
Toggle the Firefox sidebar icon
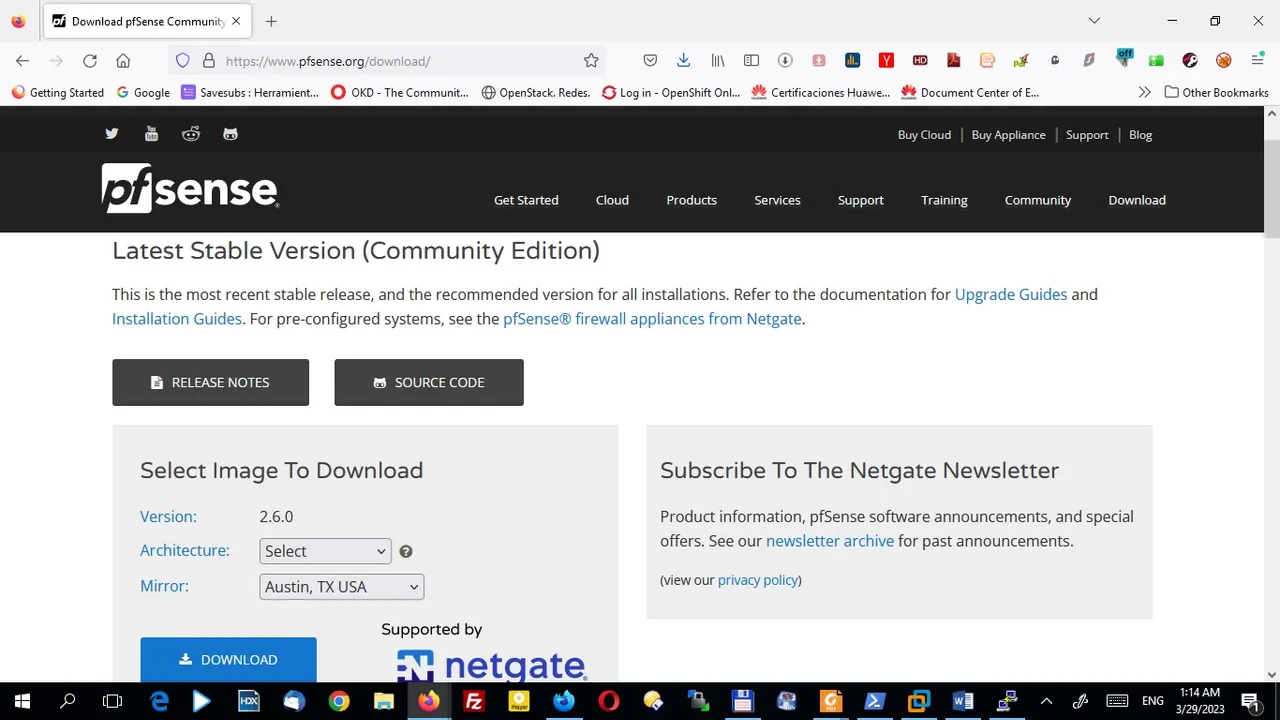(x=751, y=61)
